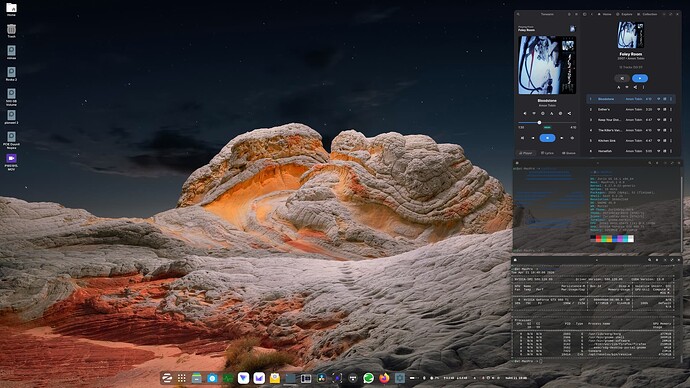Open Settings gear in the taskbar
The width and height of the screenshot is (690, 388).
pos(400,378)
